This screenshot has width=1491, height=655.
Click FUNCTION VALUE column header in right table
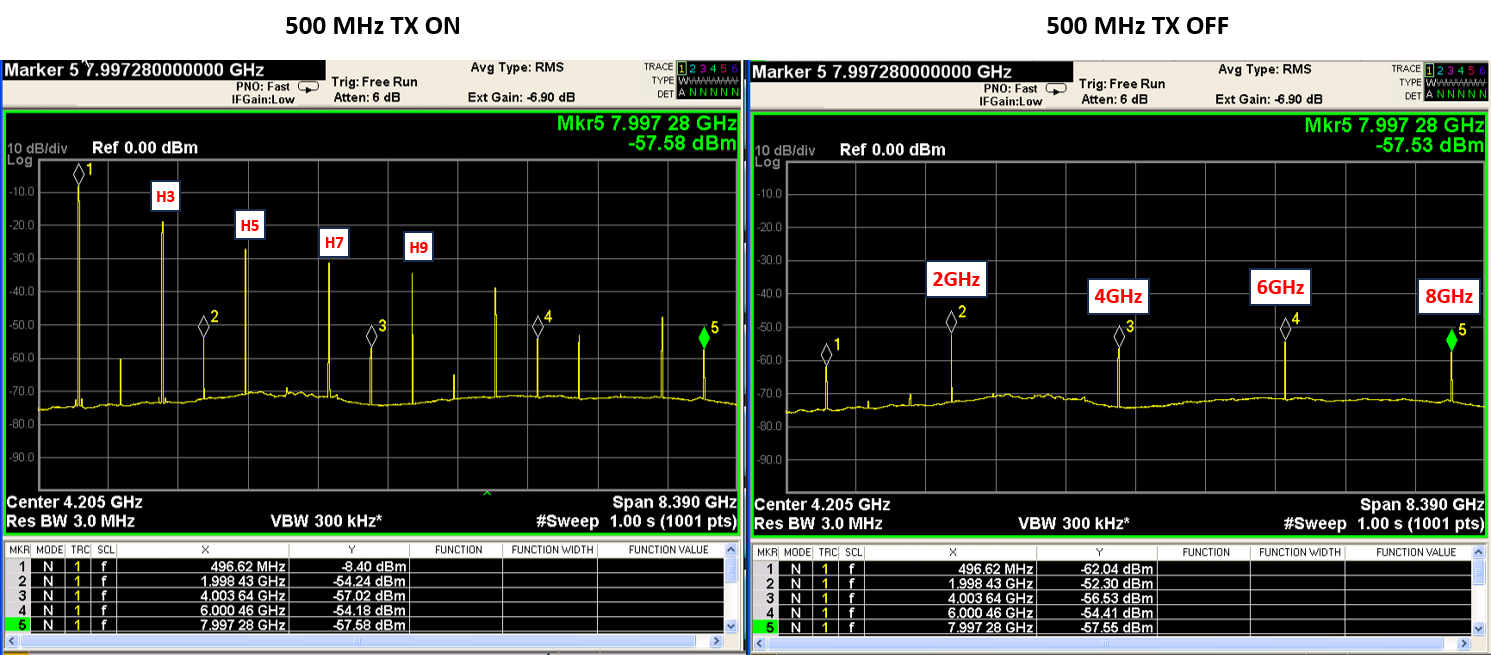(x=1415, y=552)
